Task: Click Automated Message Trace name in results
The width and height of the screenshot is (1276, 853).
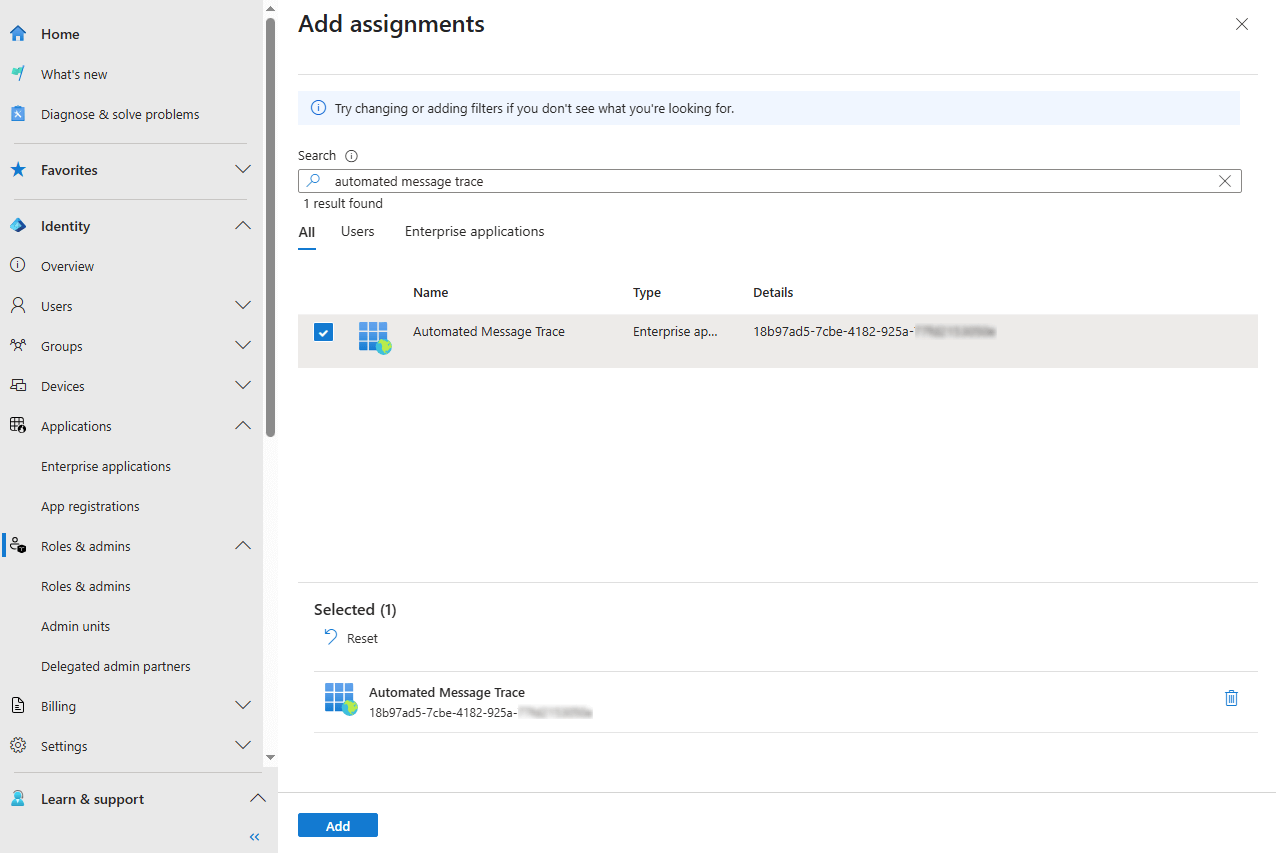Action: [x=489, y=332]
